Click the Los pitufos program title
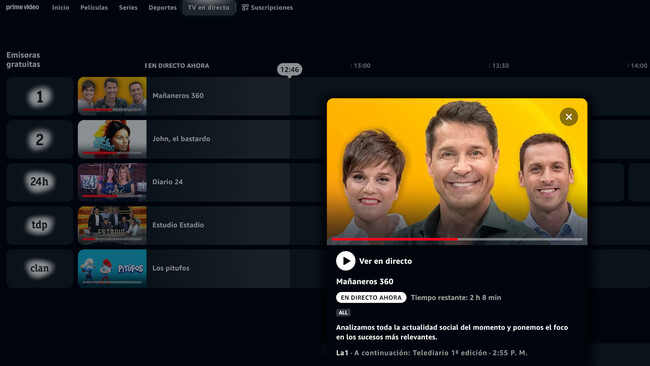650x366 pixels. tap(171, 268)
